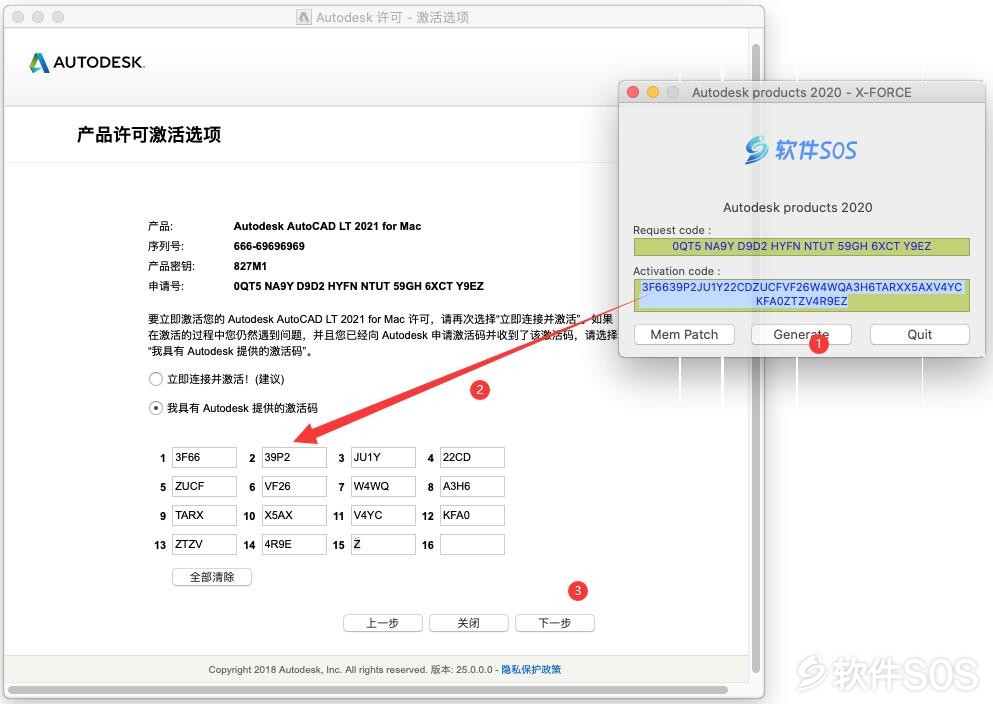Image resolution: width=993 pixels, height=704 pixels.
Task: Click the vertical scrollbar of Autodesk window
Action: point(756,357)
